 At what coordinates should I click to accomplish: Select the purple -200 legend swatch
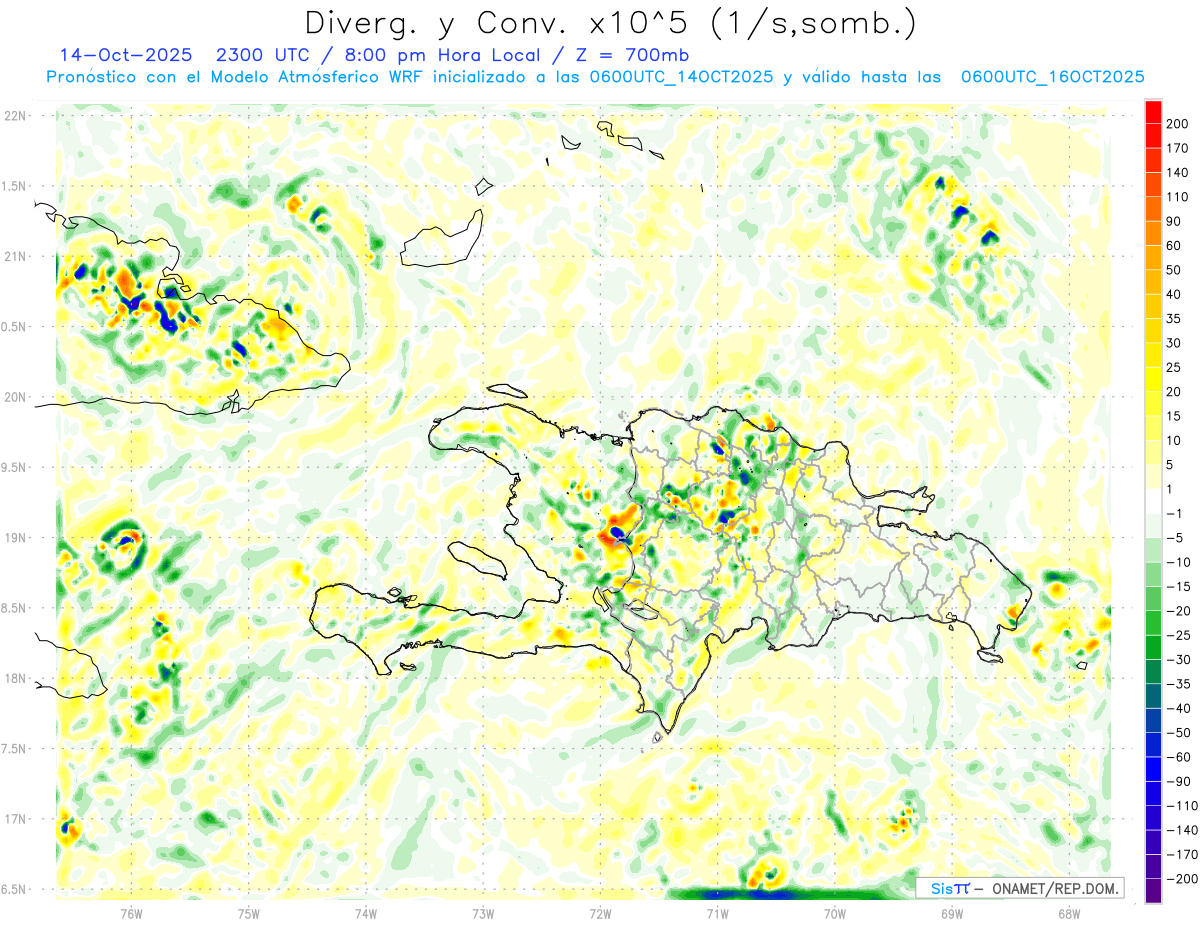pos(1153,890)
